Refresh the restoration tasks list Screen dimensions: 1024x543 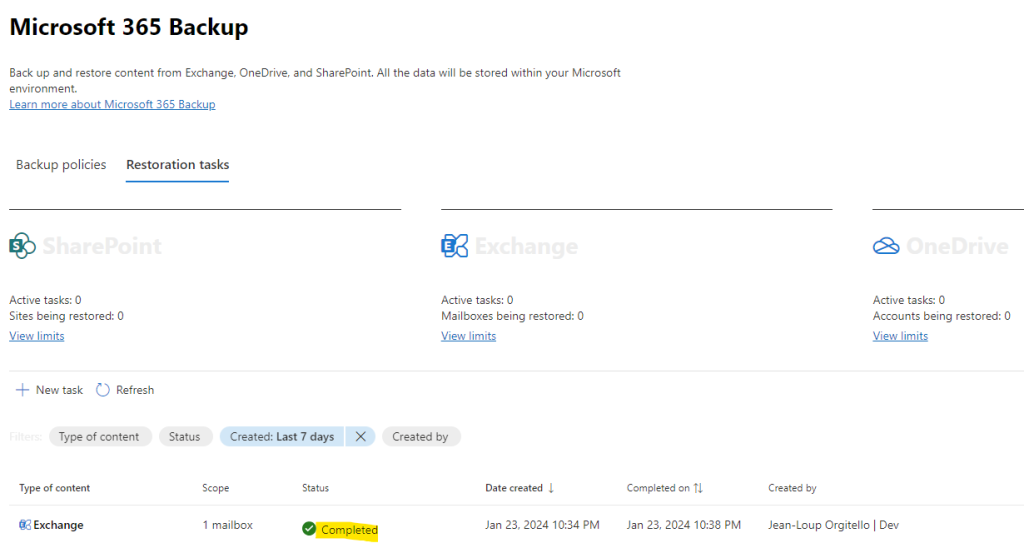point(125,390)
